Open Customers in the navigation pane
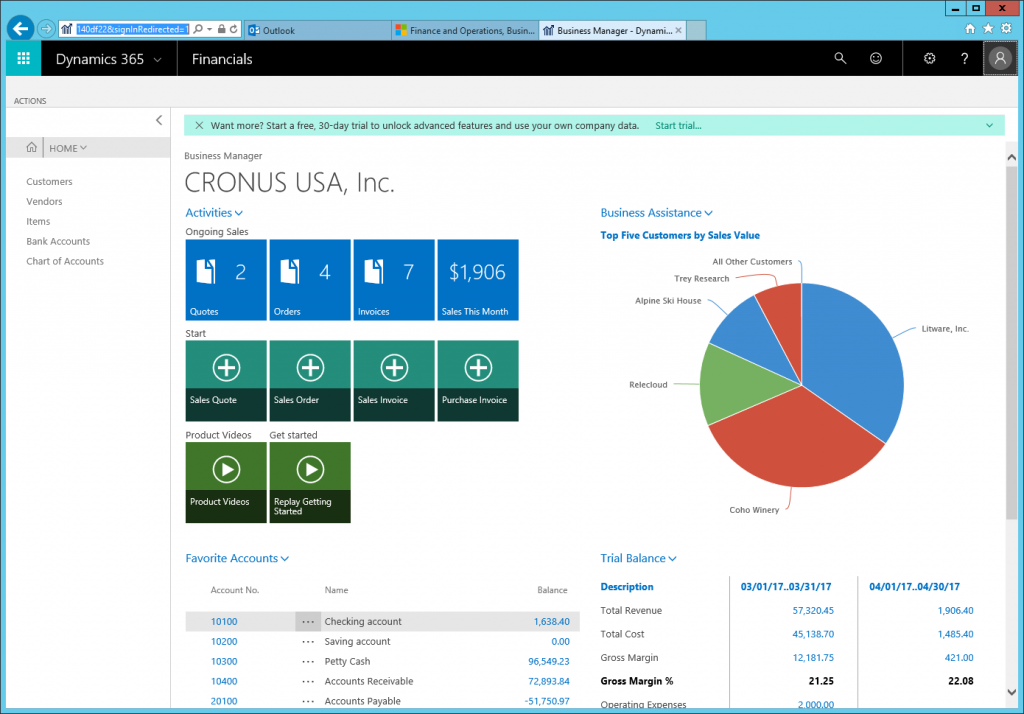Screen dimensions: 1024x714 coord(49,182)
